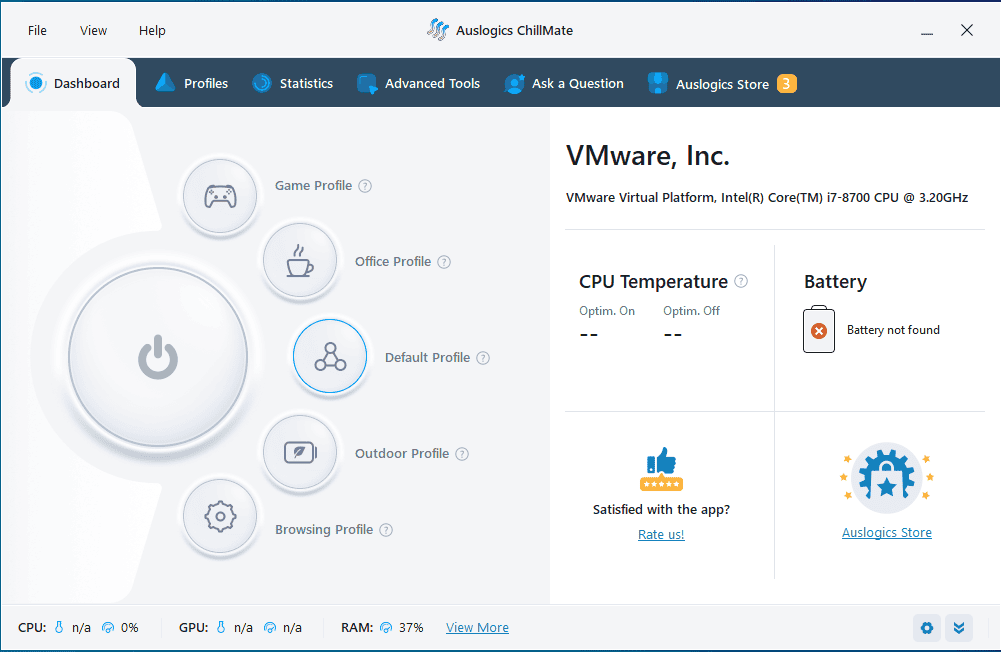Click the View More link
This screenshot has height=652, width=1001.
click(477, 628)
